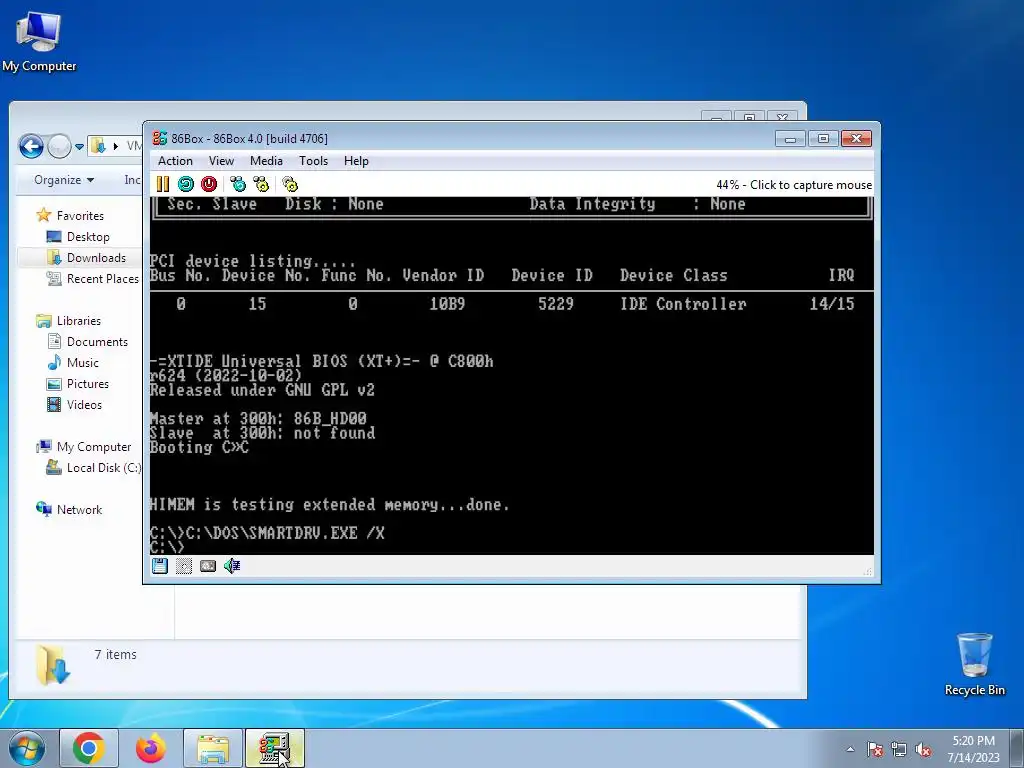Launch Firefox from the taskbar

[151, 748]
